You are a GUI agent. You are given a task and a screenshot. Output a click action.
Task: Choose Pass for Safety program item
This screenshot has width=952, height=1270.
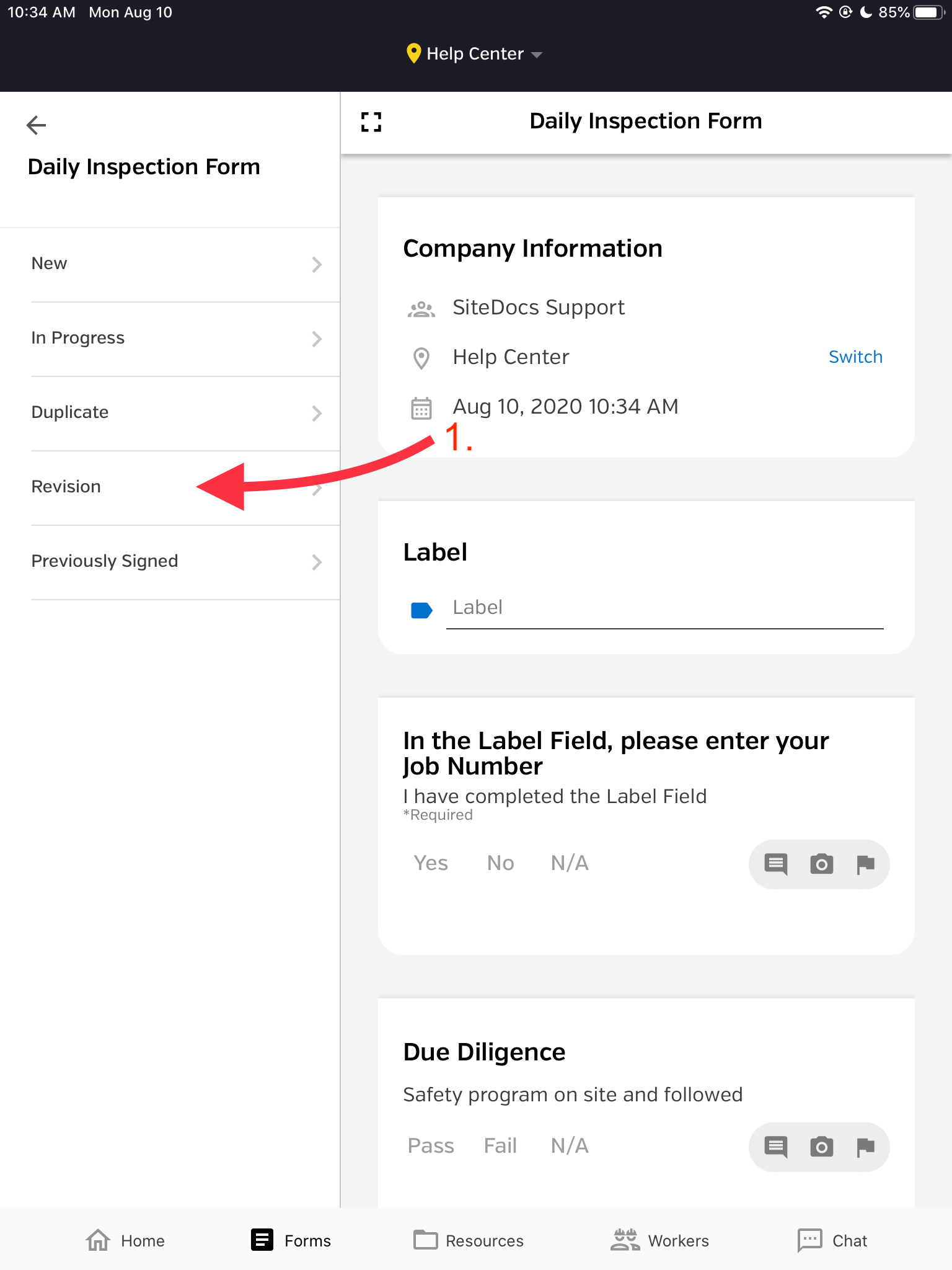(431, 1146)
